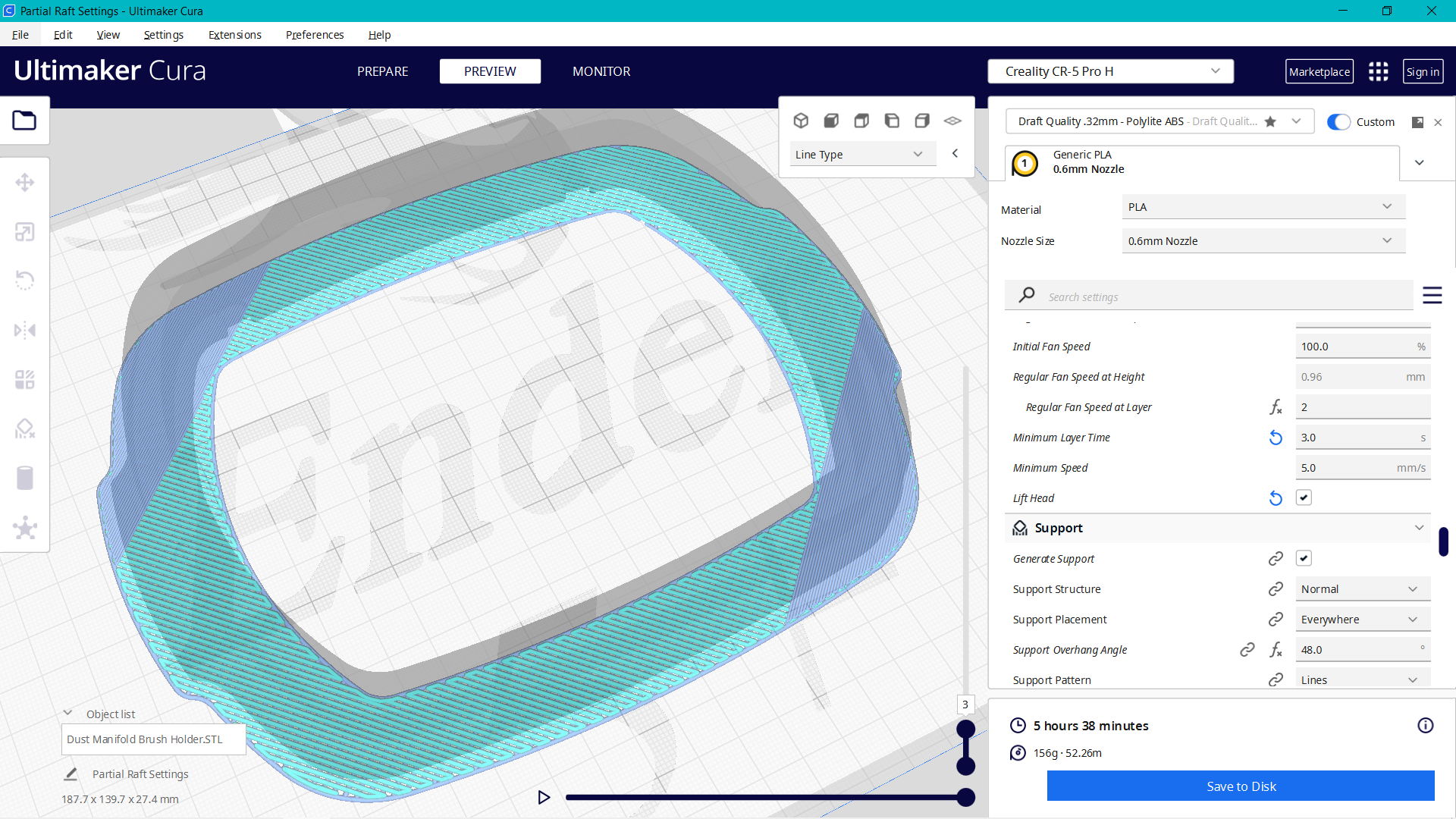Image resolution: width=1456 pixels, height=819 pixels.
Task: Open Per Model Settings tool
Action: (x=25, y=379)
